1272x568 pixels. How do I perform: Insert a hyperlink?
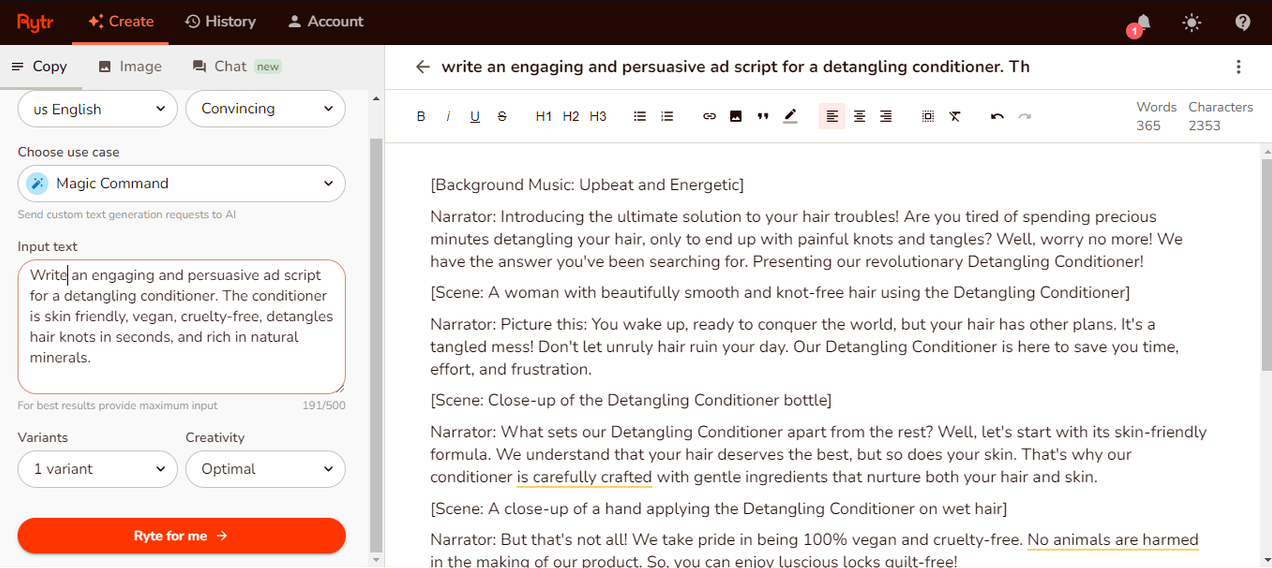709,116
